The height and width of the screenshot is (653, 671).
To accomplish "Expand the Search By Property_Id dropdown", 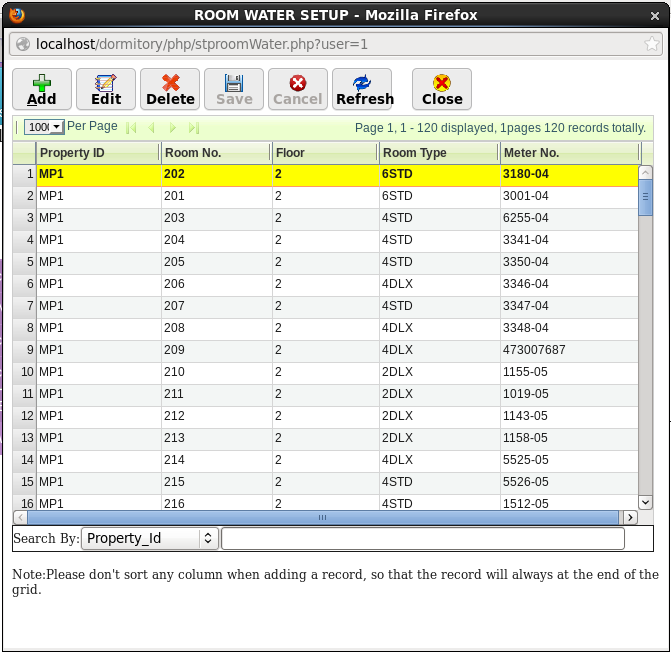I will (149, 538).
